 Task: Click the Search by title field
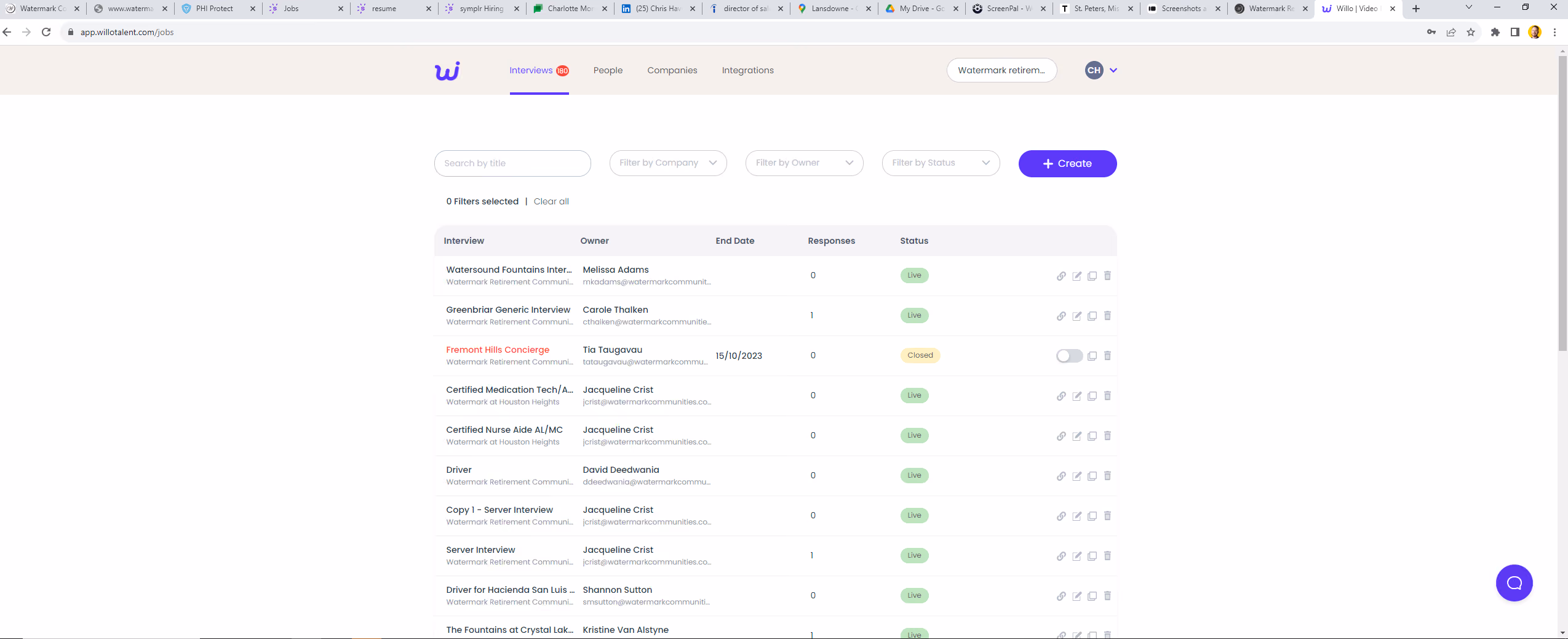pos(512,163)
